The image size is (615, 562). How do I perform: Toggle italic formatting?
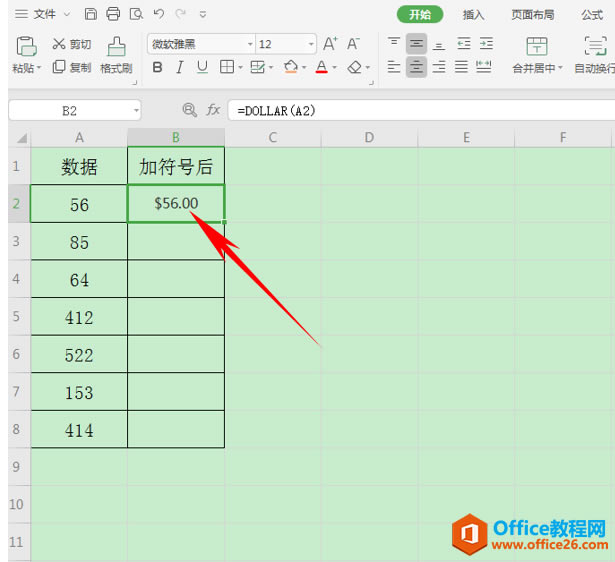pos(180,67)
